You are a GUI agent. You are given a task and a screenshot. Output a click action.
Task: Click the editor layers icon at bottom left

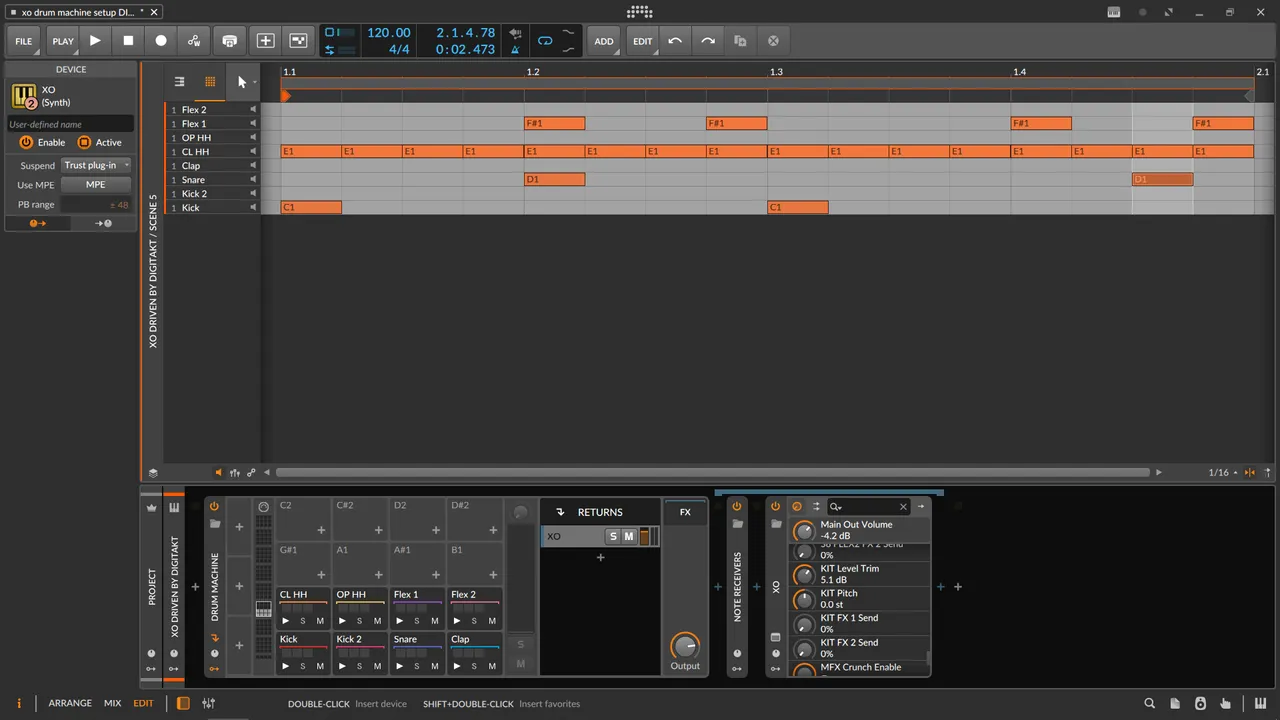click(x=153, y=473)
